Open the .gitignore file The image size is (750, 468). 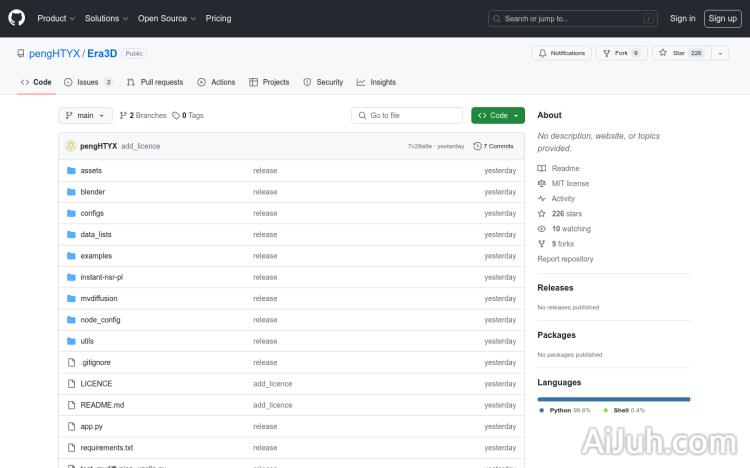[96, 362]
